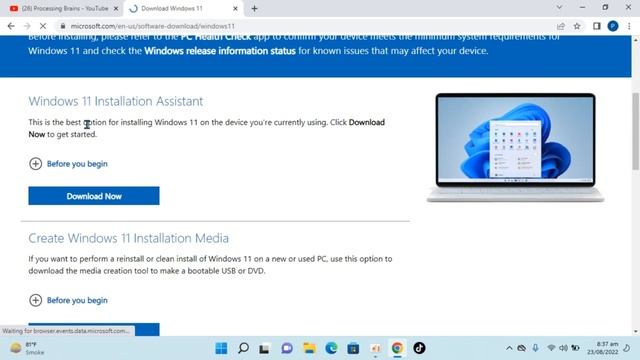Click the cloud sync tray icon
Viewport: 640px width, 360px height.
(522, 348)
